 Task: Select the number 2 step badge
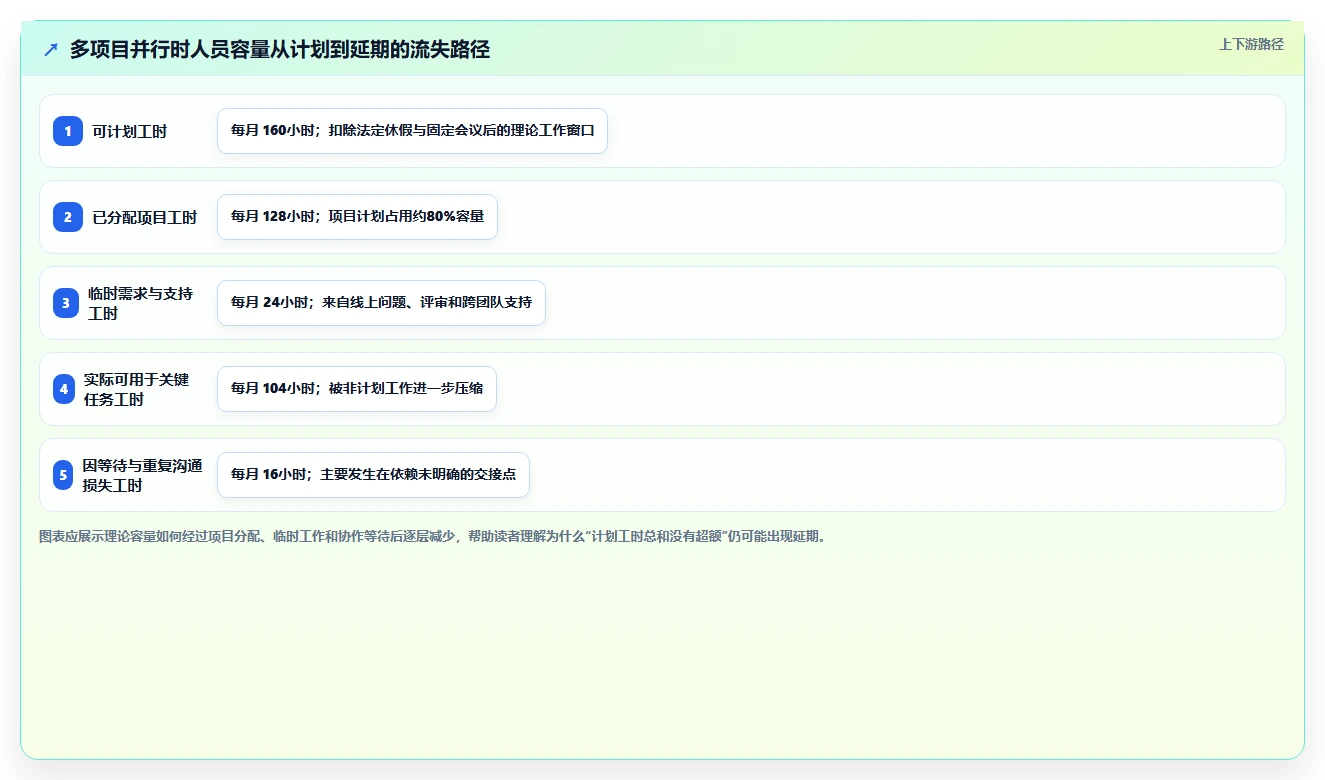(68, 217)
